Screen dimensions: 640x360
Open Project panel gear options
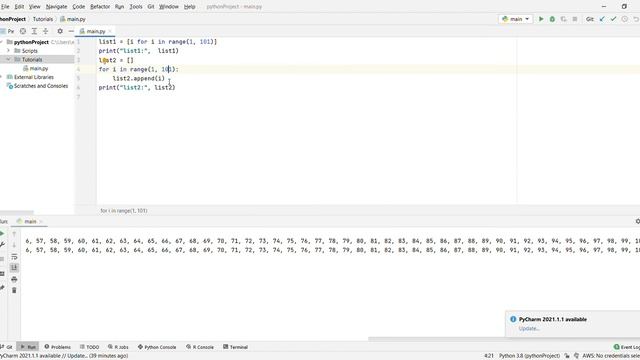coord(60,31)
